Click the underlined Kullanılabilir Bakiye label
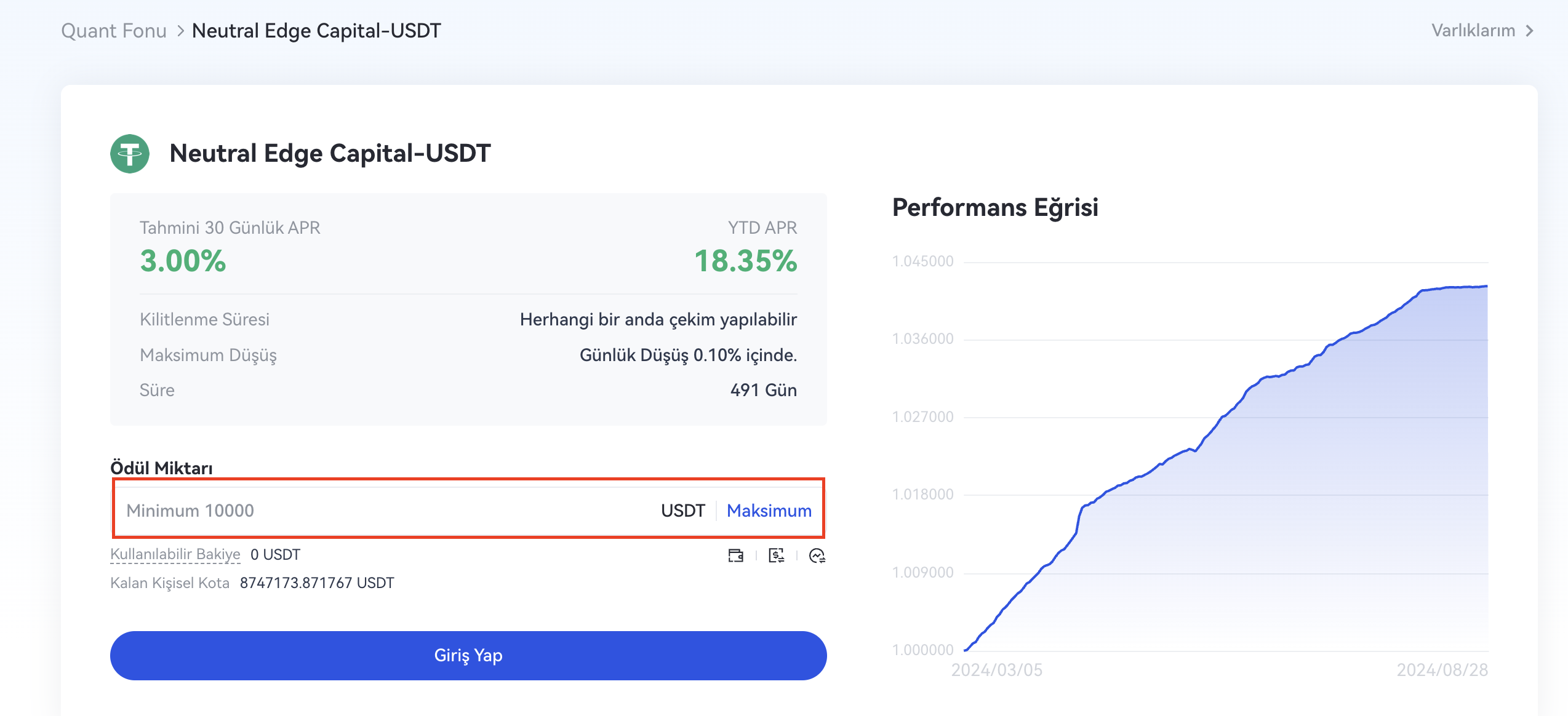Screen dimensions: 1568x716 [x=175, y=554]
